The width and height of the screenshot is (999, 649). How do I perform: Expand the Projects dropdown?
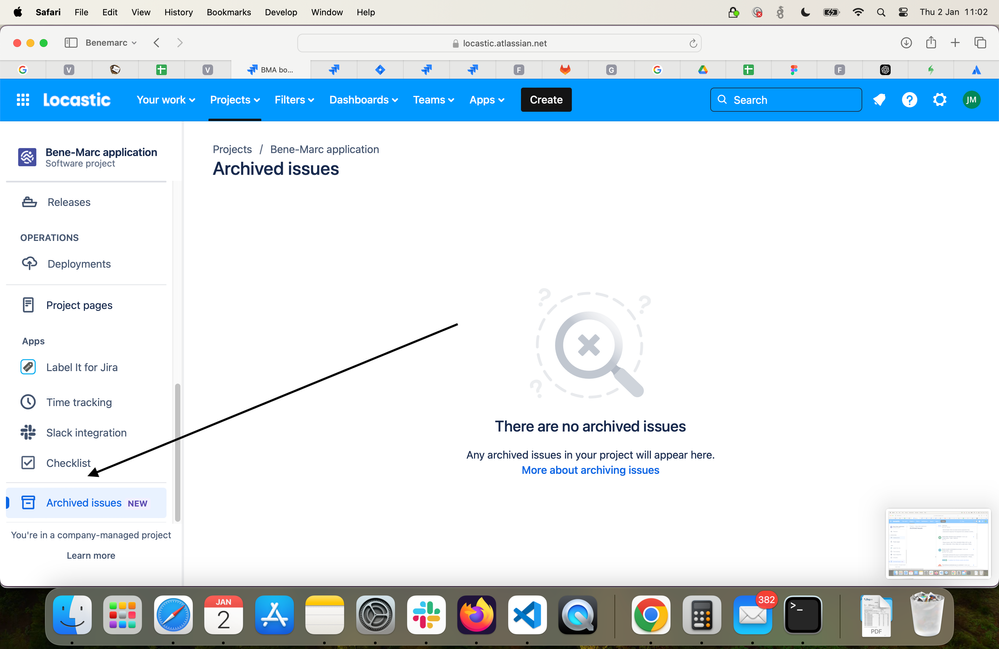pyautogui.click(x=234, y=99)
